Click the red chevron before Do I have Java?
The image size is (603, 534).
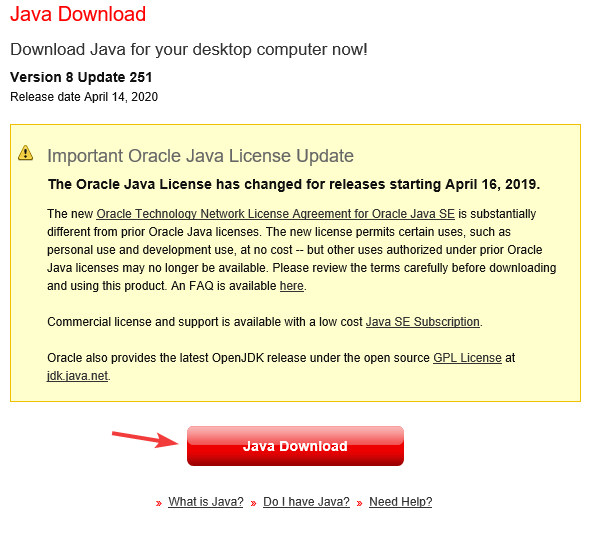tap(253, 503)
